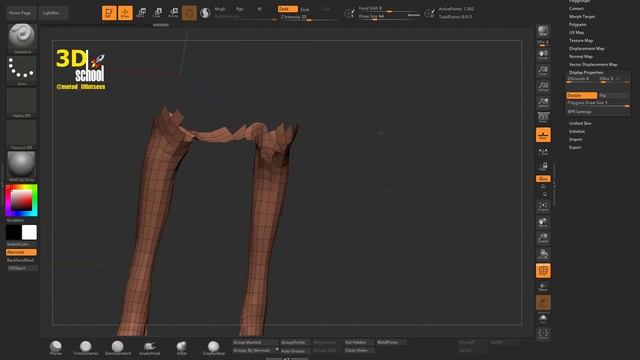
Task: Click the Frame icon
Action: pos(543,206)
